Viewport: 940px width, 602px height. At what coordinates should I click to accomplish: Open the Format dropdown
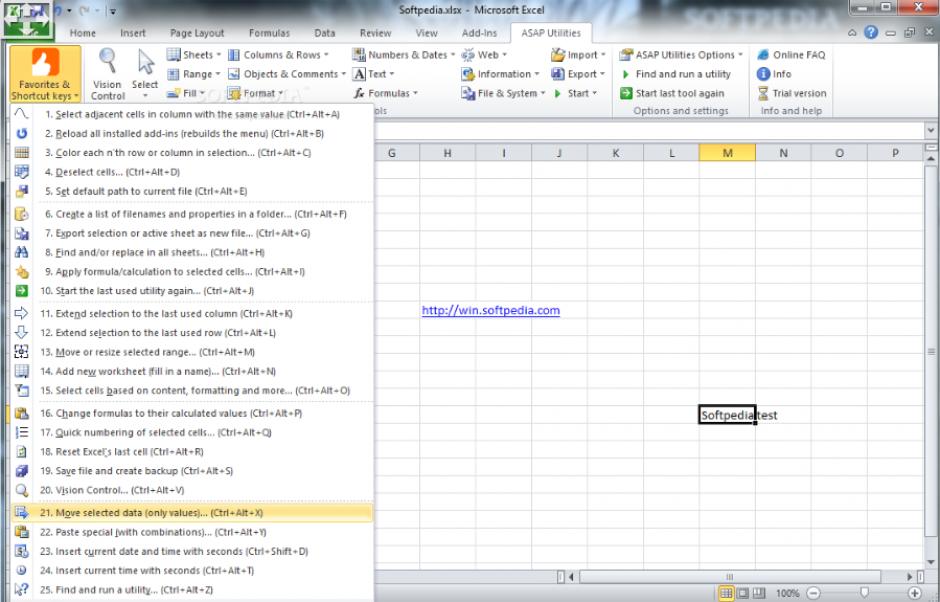pyautogui.click(x=255, y=93)
